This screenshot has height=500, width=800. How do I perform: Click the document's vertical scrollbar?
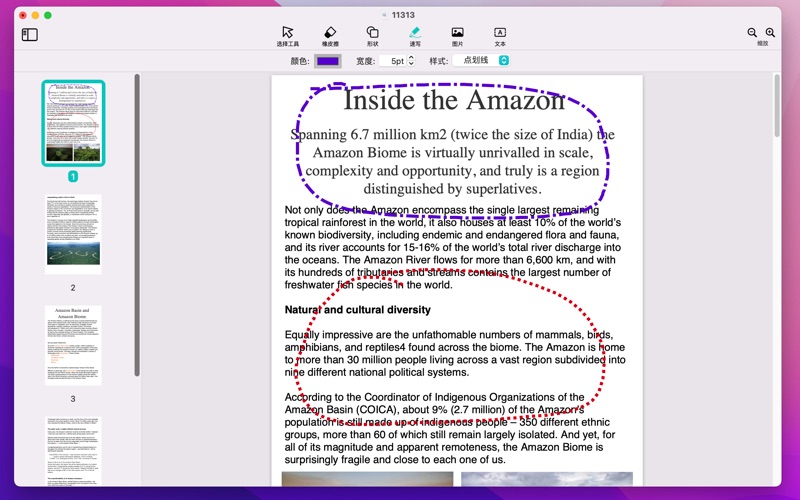click(777, 105)
